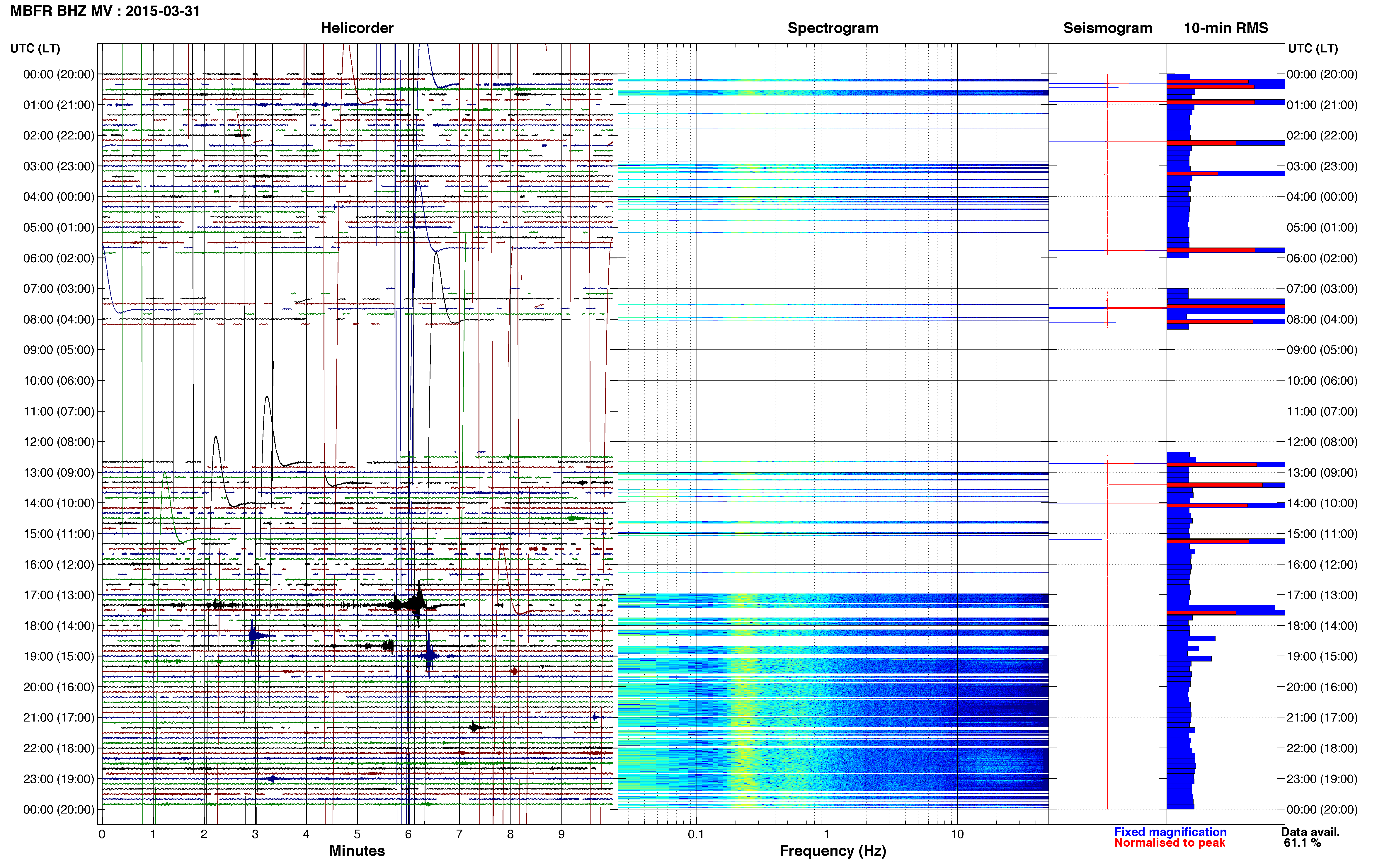Click Helicorder time label "16:00 (12:00)"

(59, 565)
